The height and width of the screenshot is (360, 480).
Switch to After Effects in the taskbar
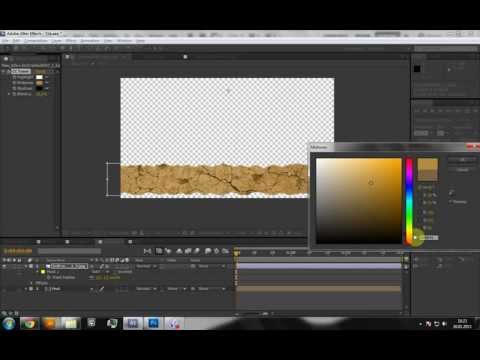point(133,323)
